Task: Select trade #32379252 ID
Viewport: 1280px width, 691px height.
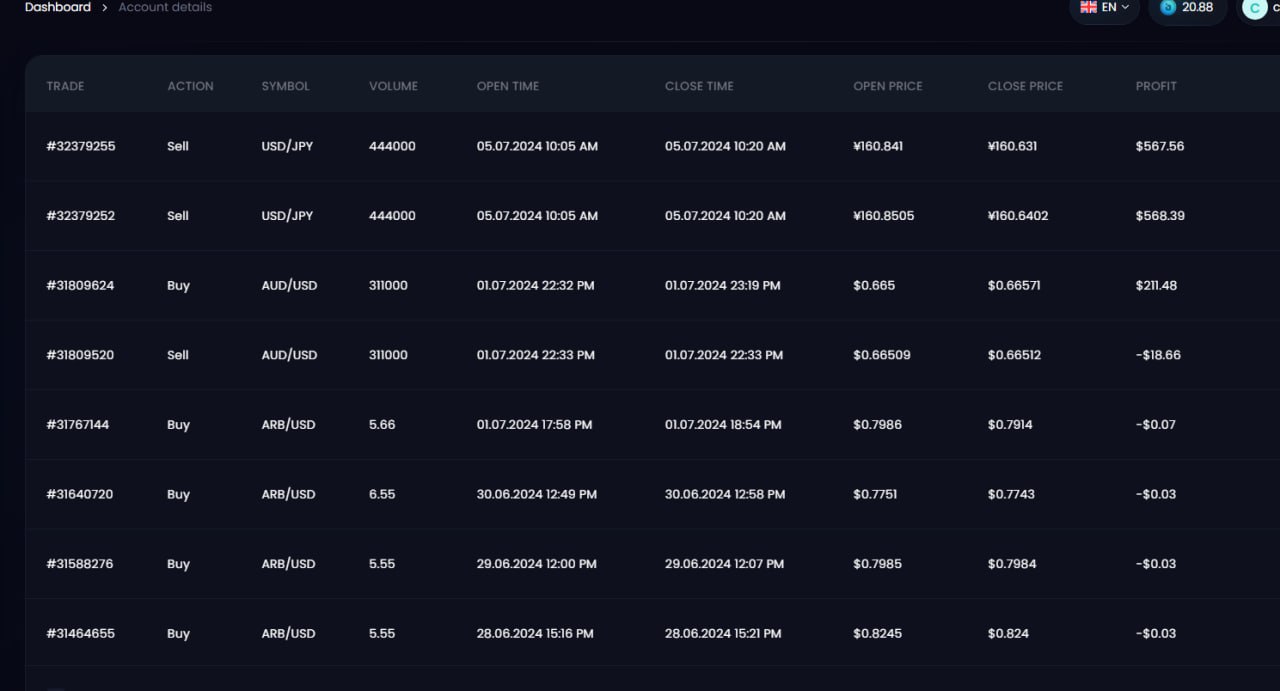Action: click(x=81, y=216)
